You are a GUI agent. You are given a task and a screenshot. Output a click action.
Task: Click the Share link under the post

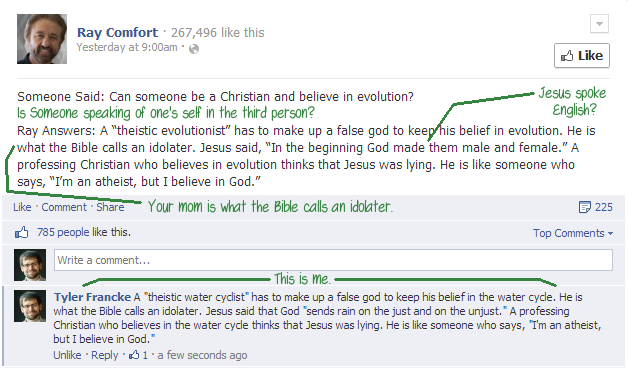point(110,207)
